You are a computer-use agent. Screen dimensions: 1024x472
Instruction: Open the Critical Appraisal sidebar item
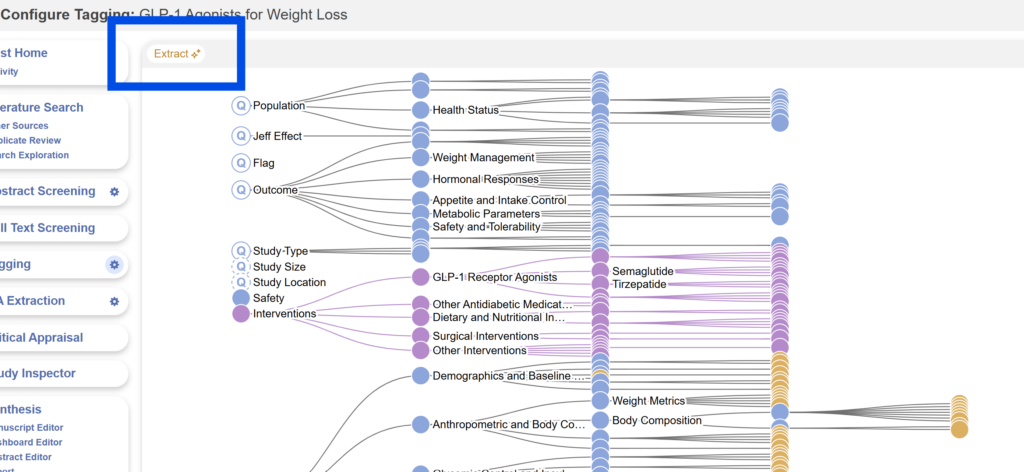[42, 338]
